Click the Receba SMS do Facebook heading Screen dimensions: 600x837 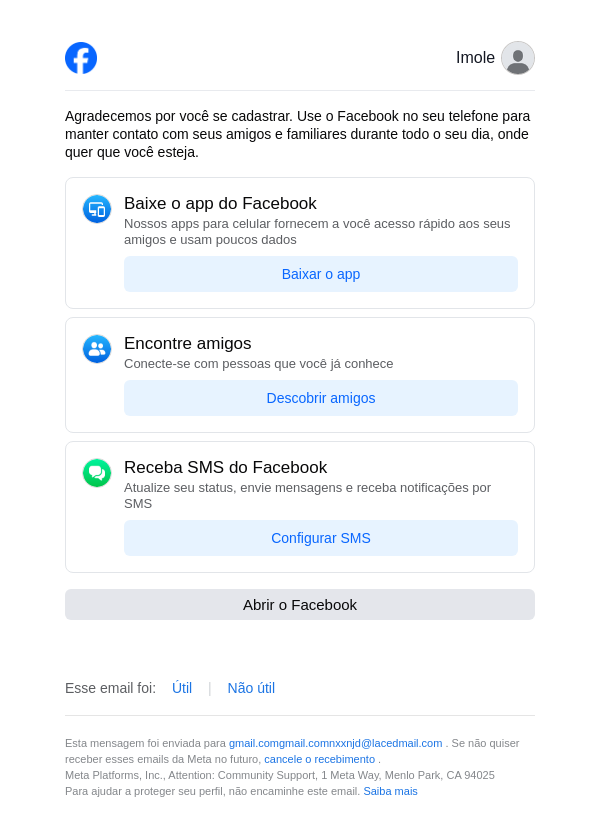click(225, 468)
